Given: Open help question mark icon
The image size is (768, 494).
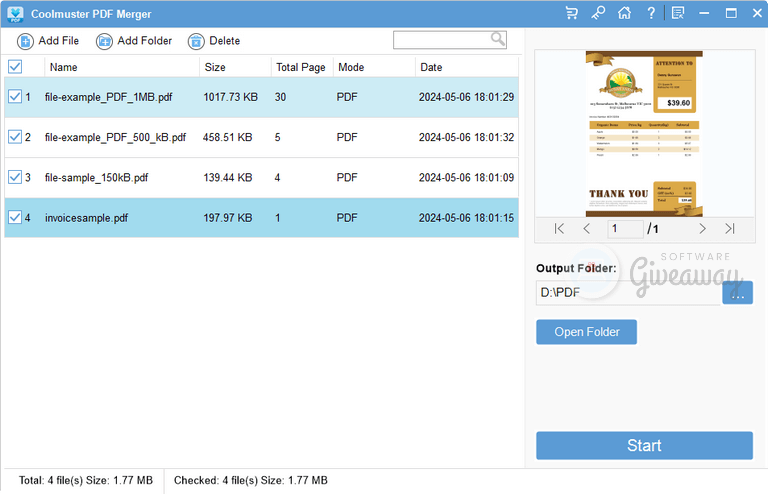Looking at the screenshot, I should point(651,13).
